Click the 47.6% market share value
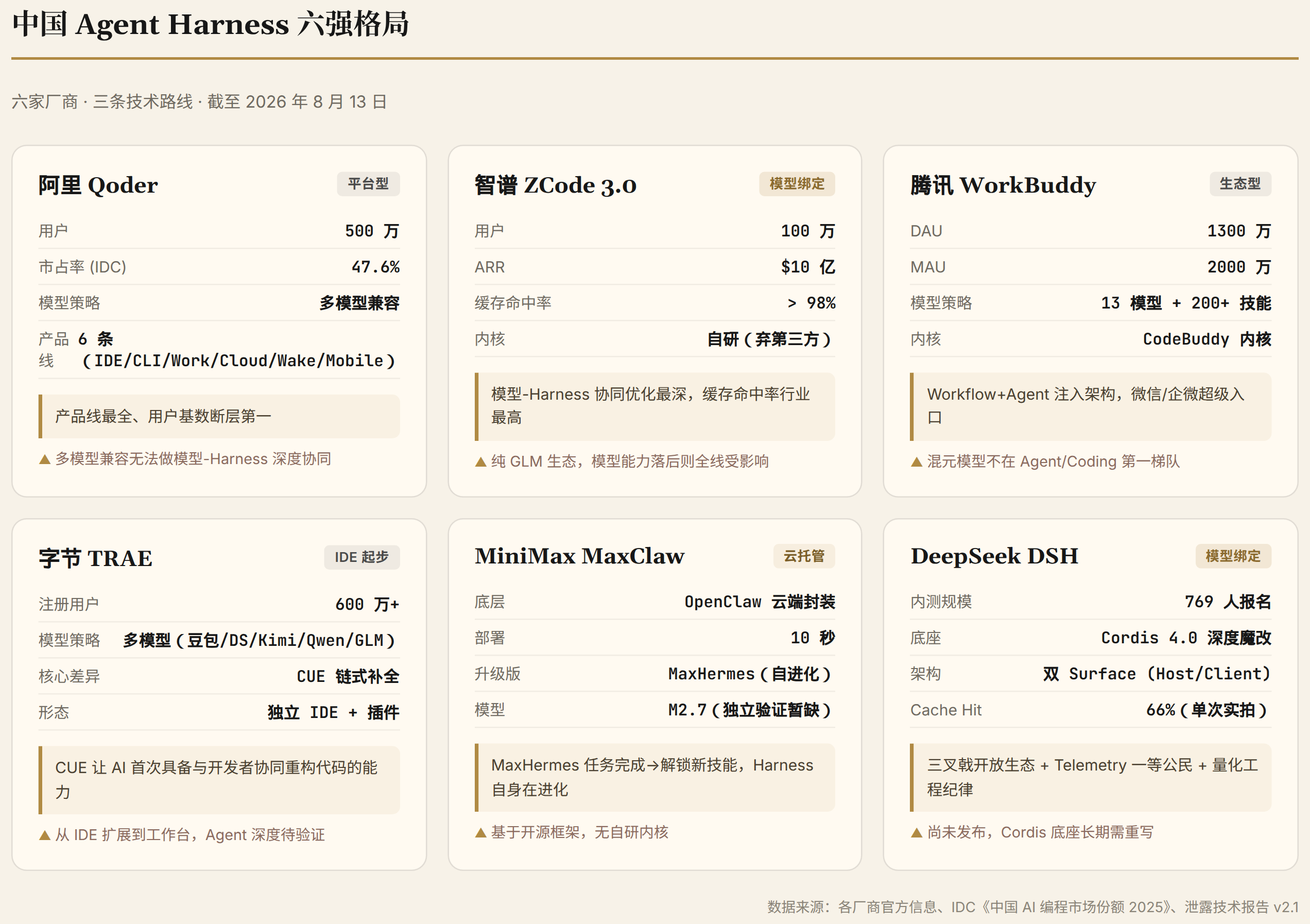The image size is (1310, 924). click(375, 267)
